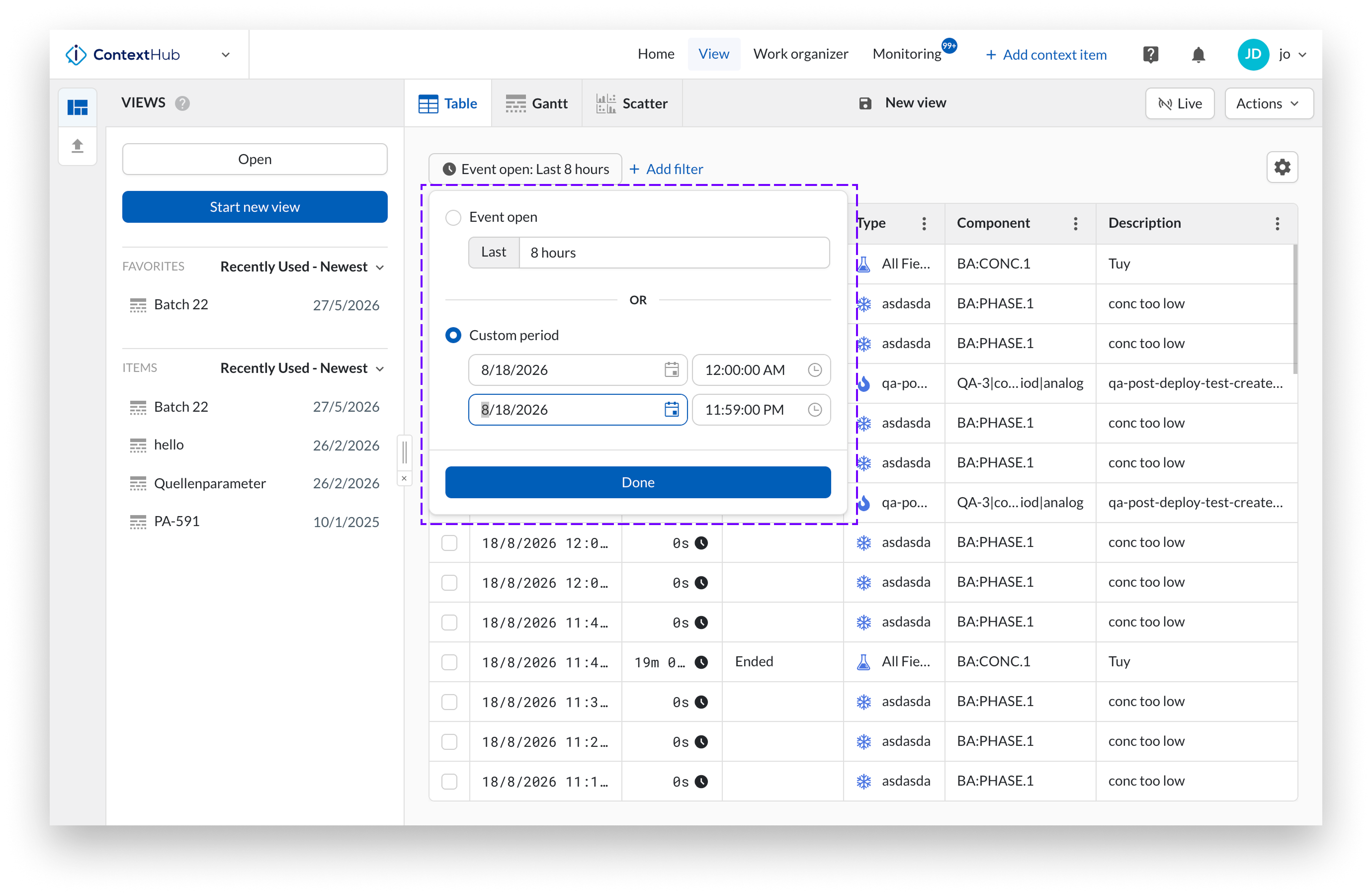Viewport: 1372px width, 895px height.
Task: Open the Type column options menu
Action: 924,223
